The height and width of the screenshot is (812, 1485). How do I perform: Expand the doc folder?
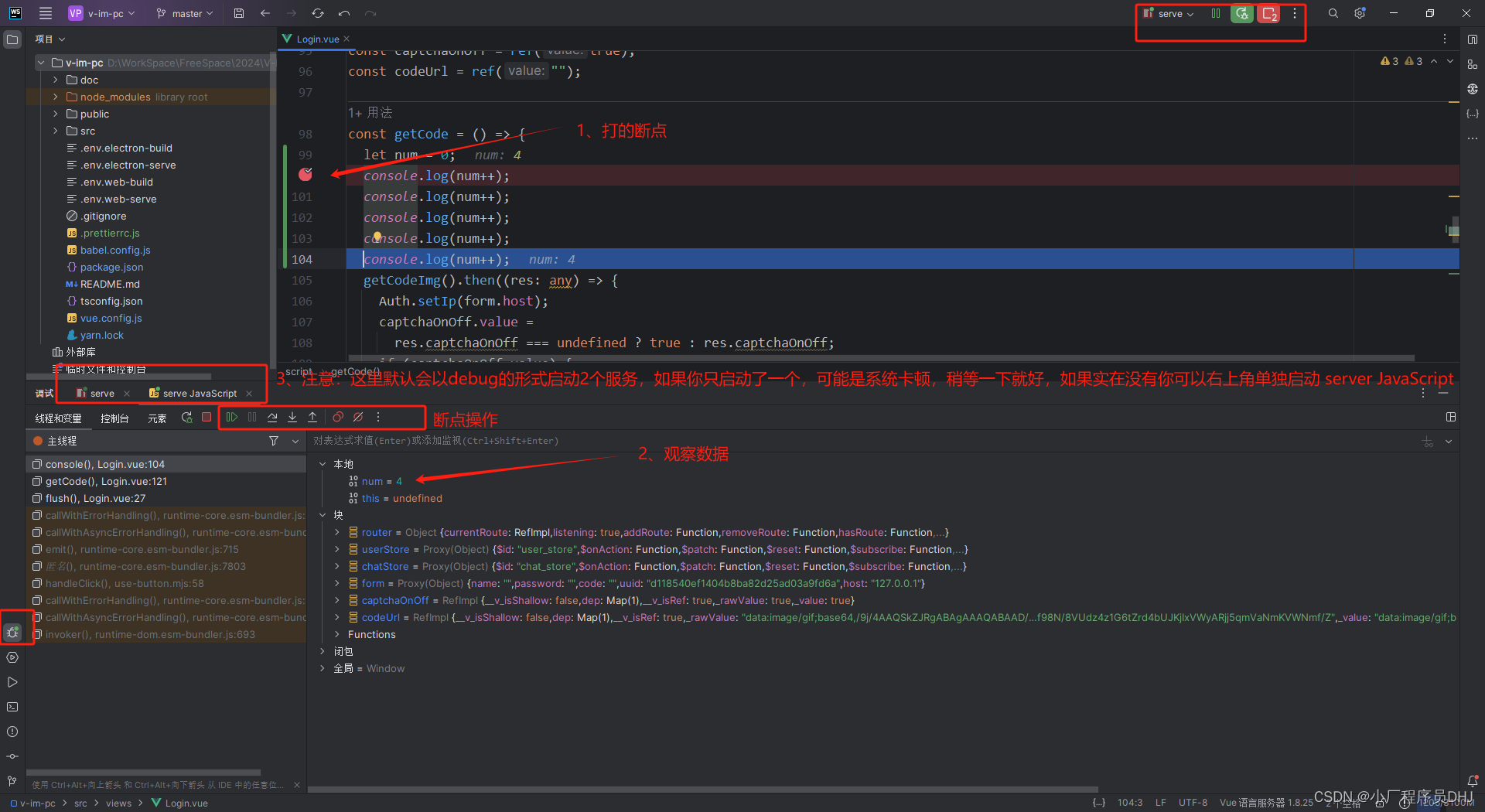click(x=56, y=80)
